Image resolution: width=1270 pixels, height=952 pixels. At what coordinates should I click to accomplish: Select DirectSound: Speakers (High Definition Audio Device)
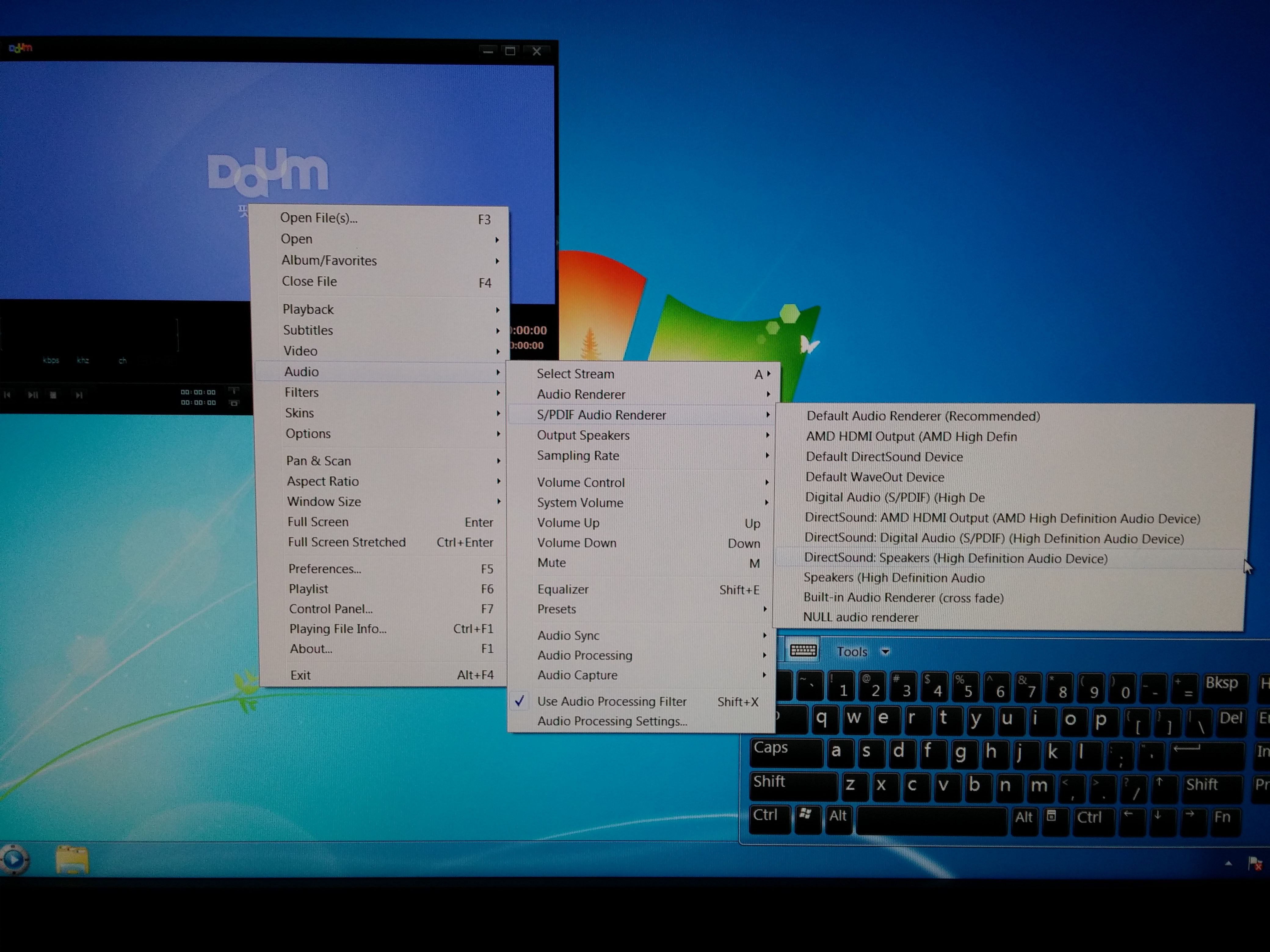(x=1011, y=558)
